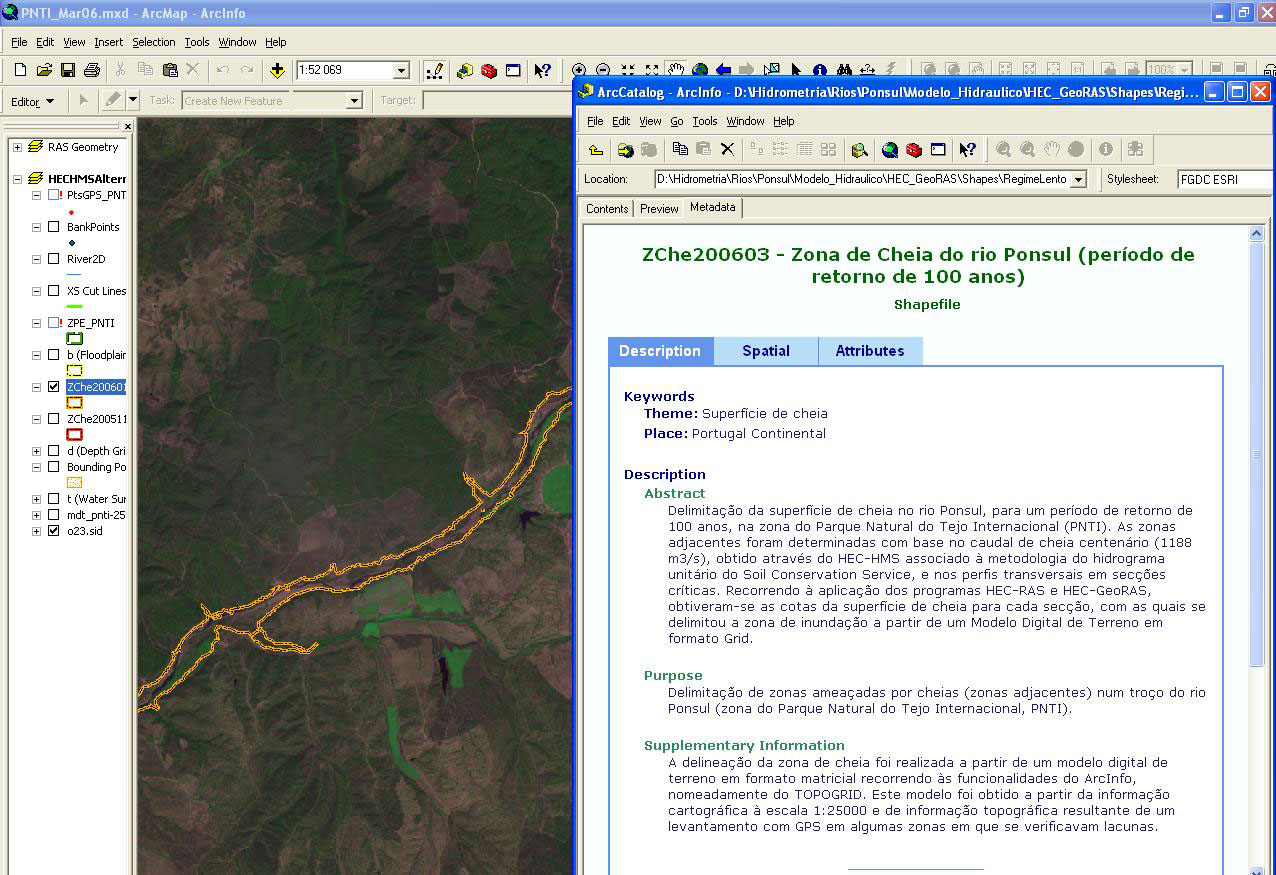The width and height of the screenshot is (1276, 875).
Task: Click the Launch ArcMap globe icon in ArcCatalog
Action: tap(890, 150)
